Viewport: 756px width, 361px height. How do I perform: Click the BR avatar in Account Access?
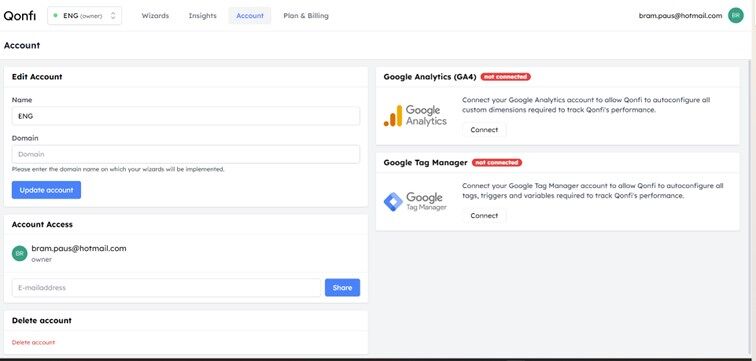click(x=20, y=253)
